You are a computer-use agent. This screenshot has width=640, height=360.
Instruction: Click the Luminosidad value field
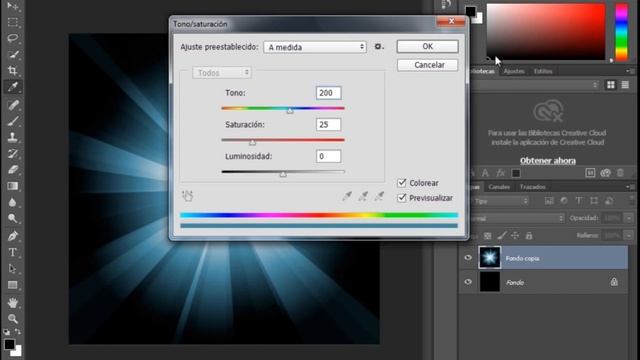[x=328, y=156]
